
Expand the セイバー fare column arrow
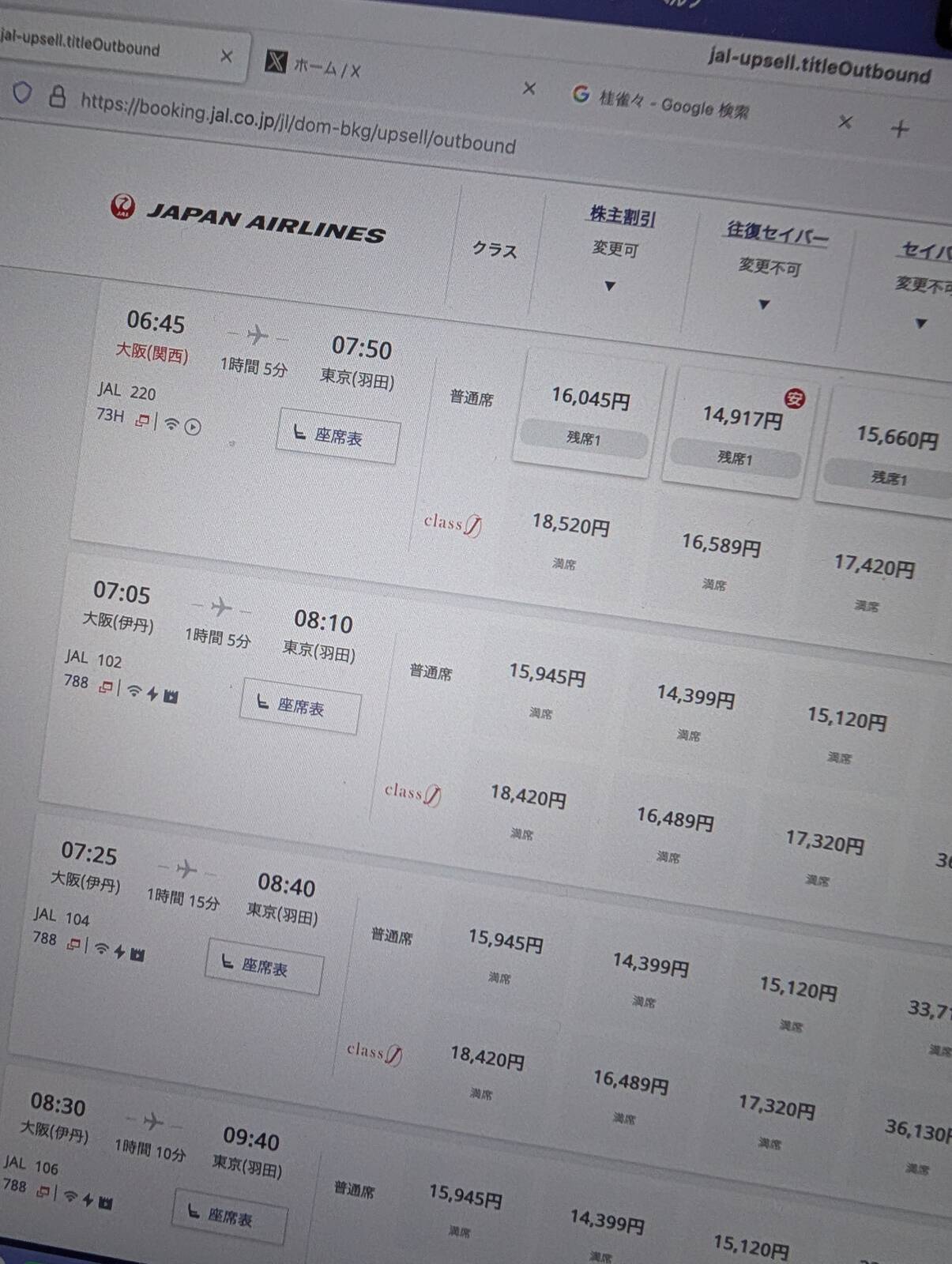point(920,323)
